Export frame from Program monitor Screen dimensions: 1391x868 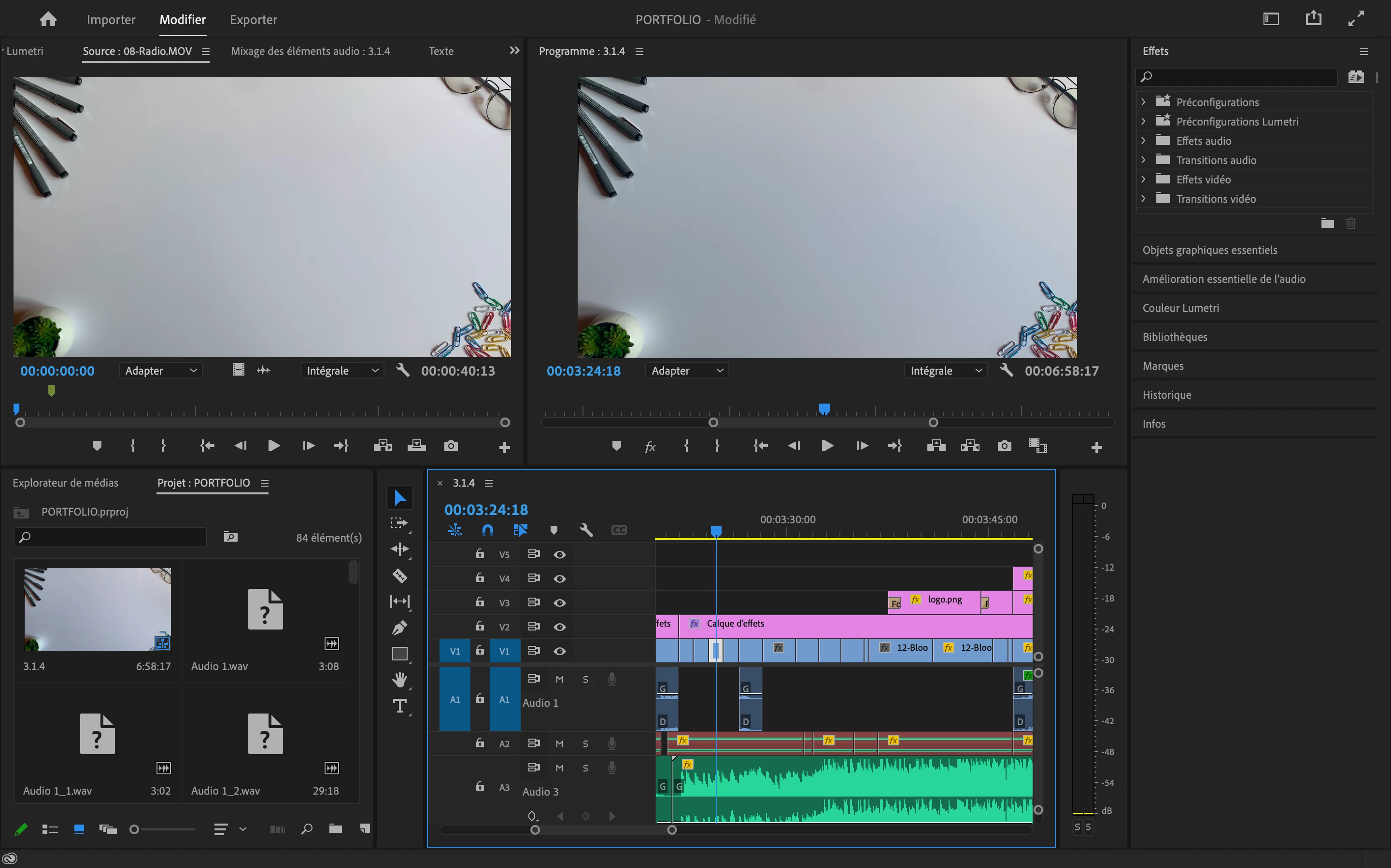click(x=1004, y=446)
